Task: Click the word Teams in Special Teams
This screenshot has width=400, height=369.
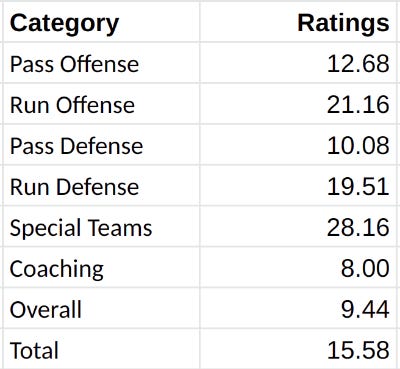Action: click(120, 228)
